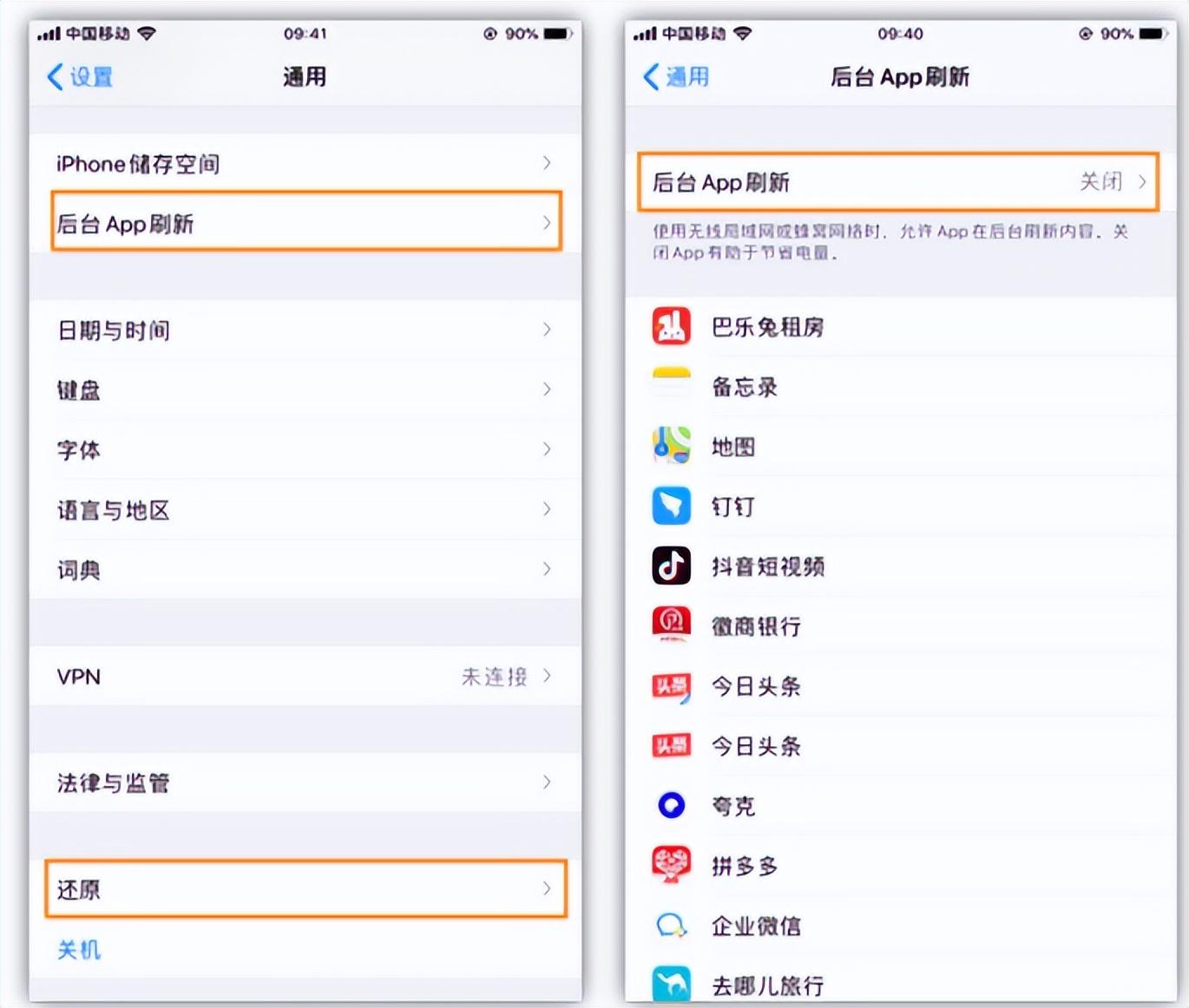Tap the second 今日头条 app icon
The image size is (1189, 1008).
[x=671, y=745]
